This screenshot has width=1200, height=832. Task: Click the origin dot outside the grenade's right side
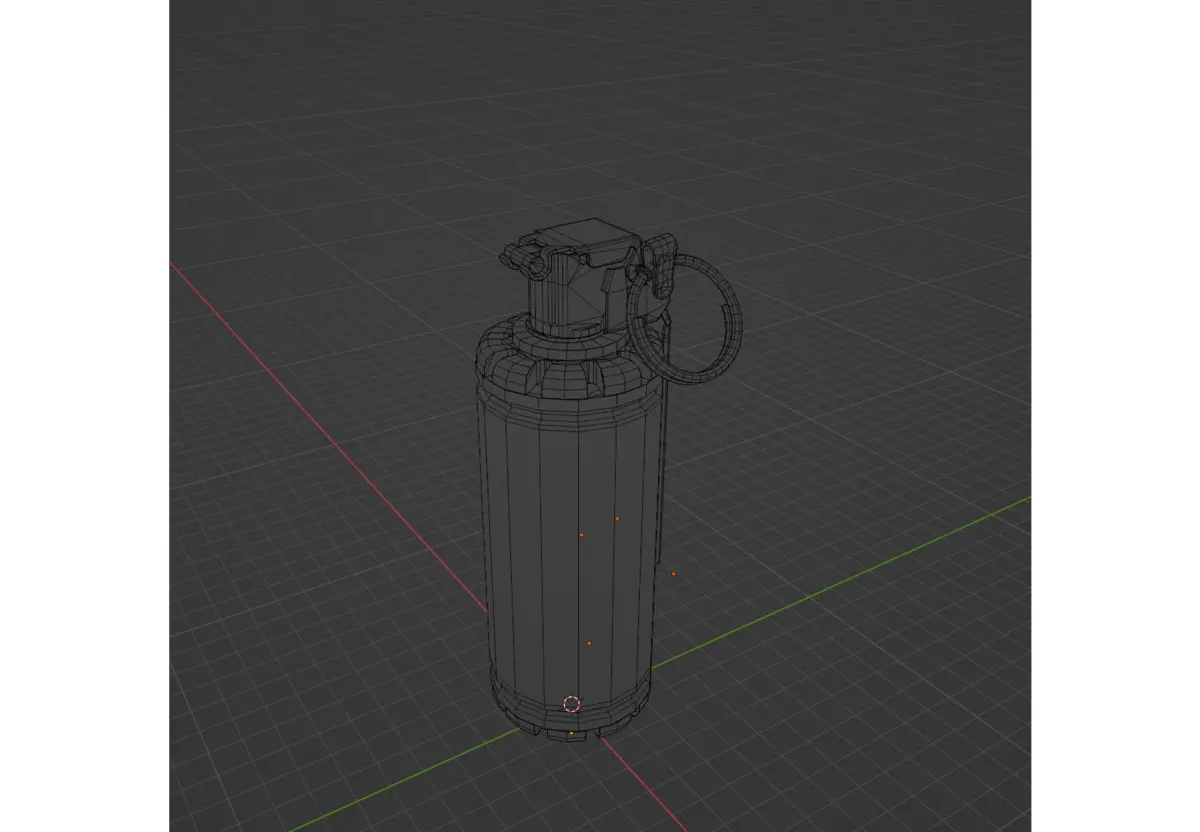click(674, 574)
